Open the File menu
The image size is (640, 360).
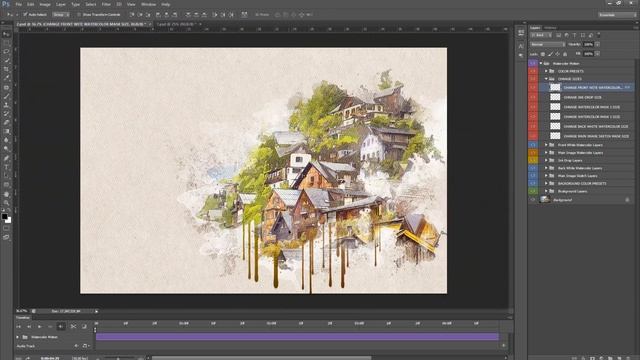click(18, 4)
